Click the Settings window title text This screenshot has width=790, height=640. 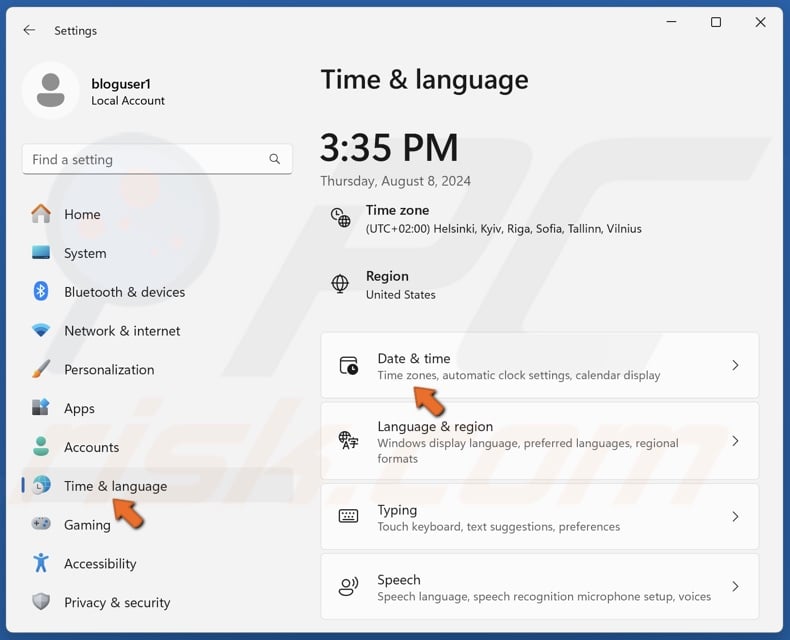[x=76, y=31]
